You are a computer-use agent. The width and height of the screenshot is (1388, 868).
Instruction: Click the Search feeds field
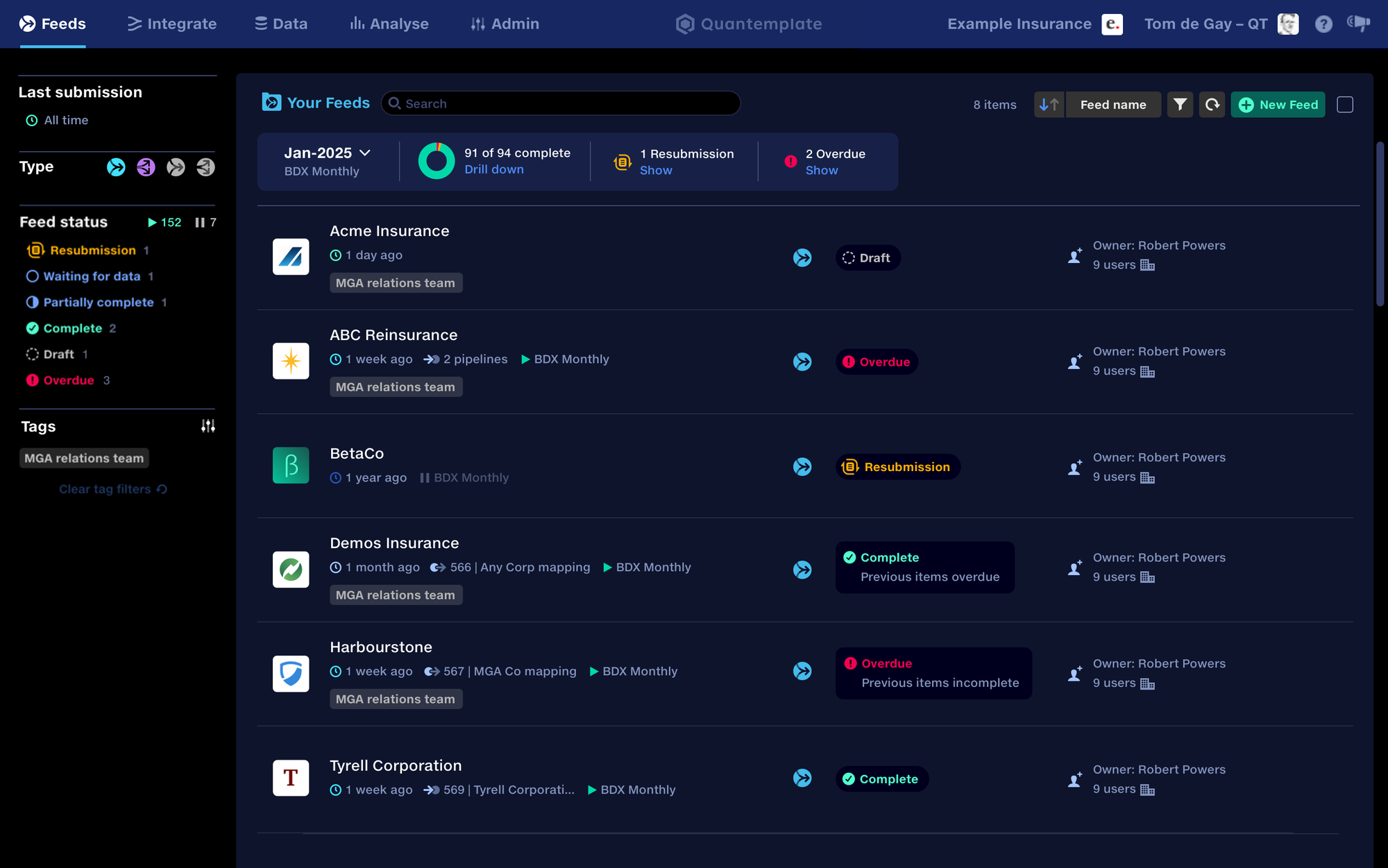[561, 103]
